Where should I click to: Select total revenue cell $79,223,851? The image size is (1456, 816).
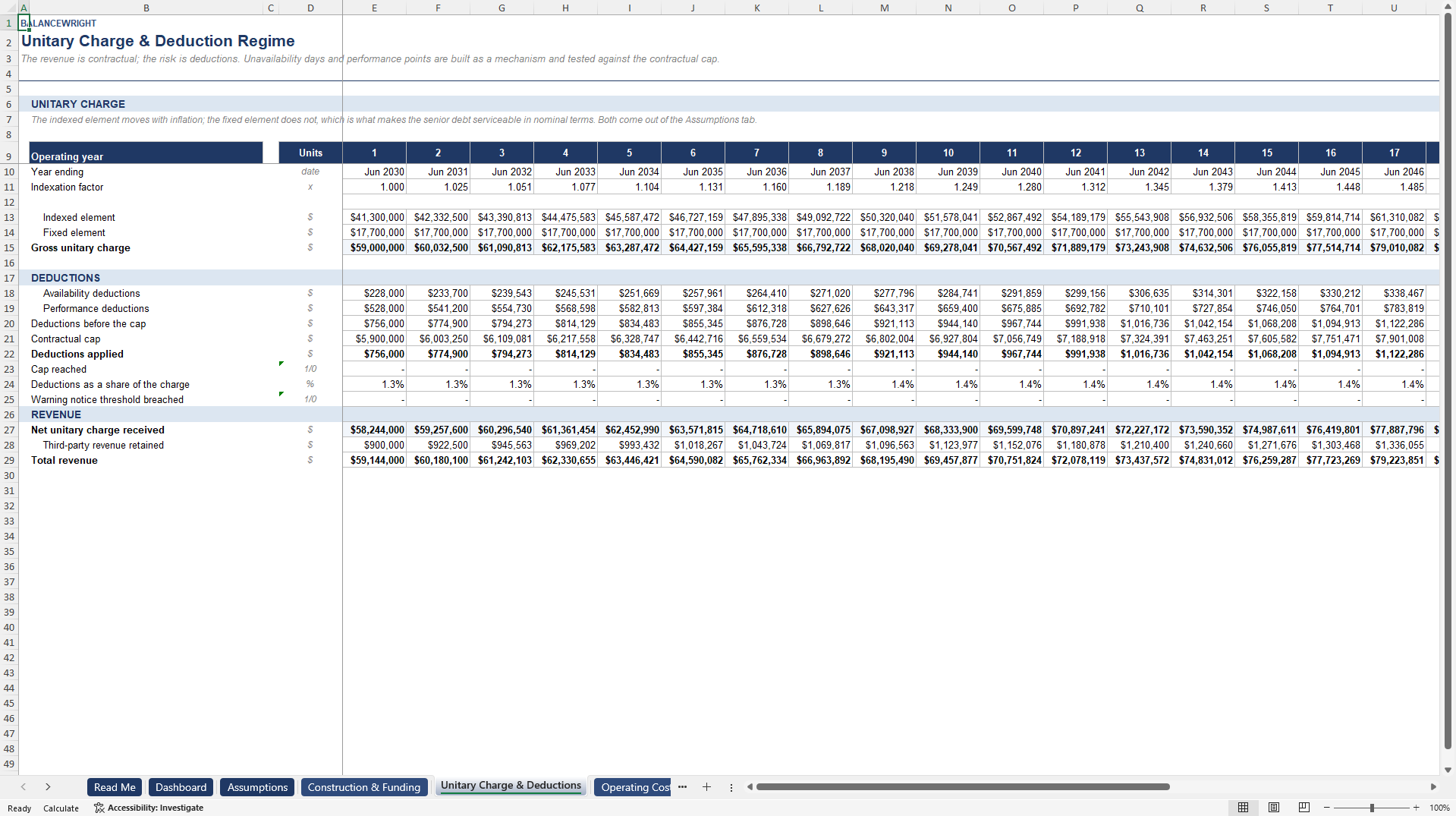pyautogui.click(x=1394, y=460)
